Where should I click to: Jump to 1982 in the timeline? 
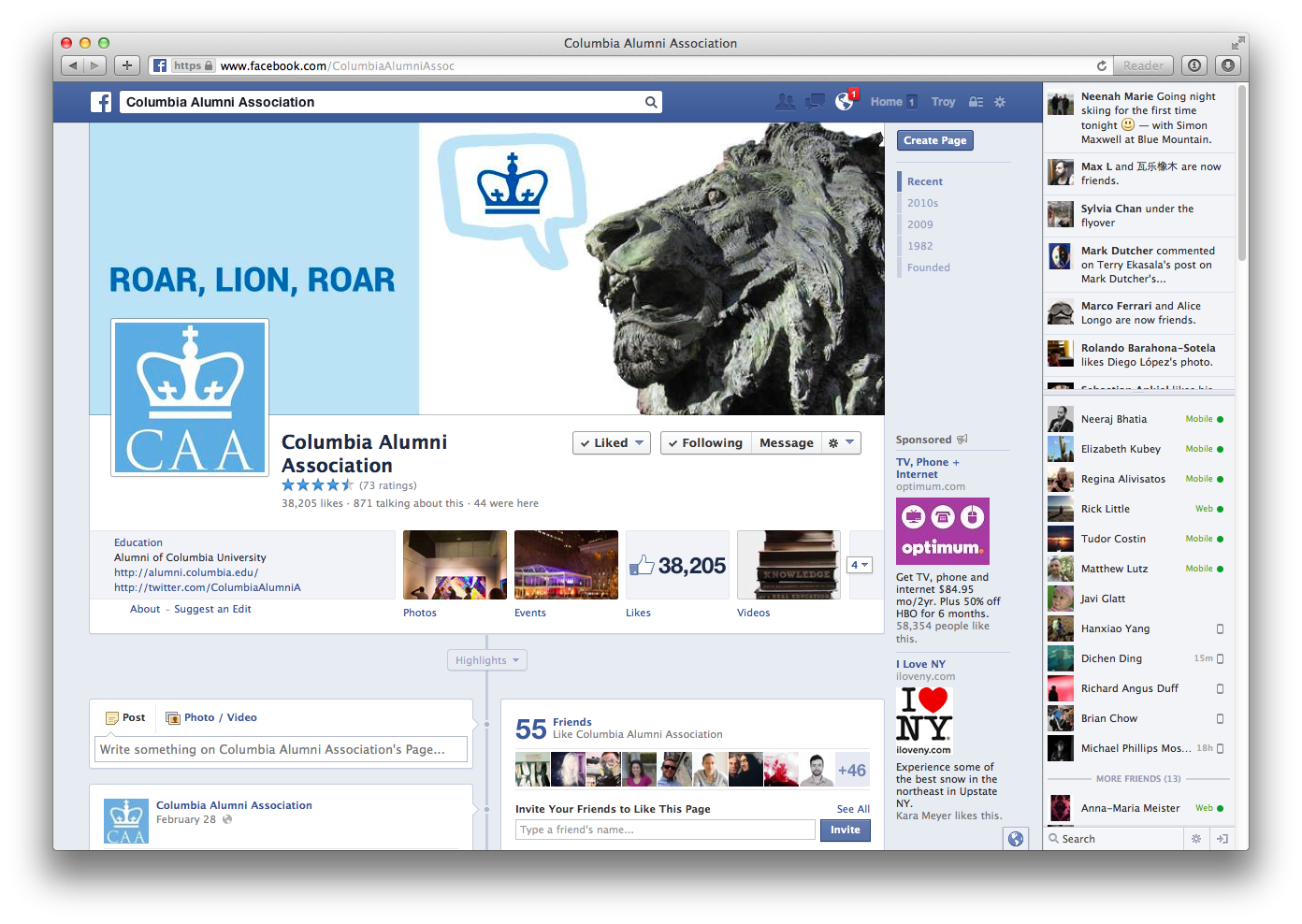pos(920,246)
